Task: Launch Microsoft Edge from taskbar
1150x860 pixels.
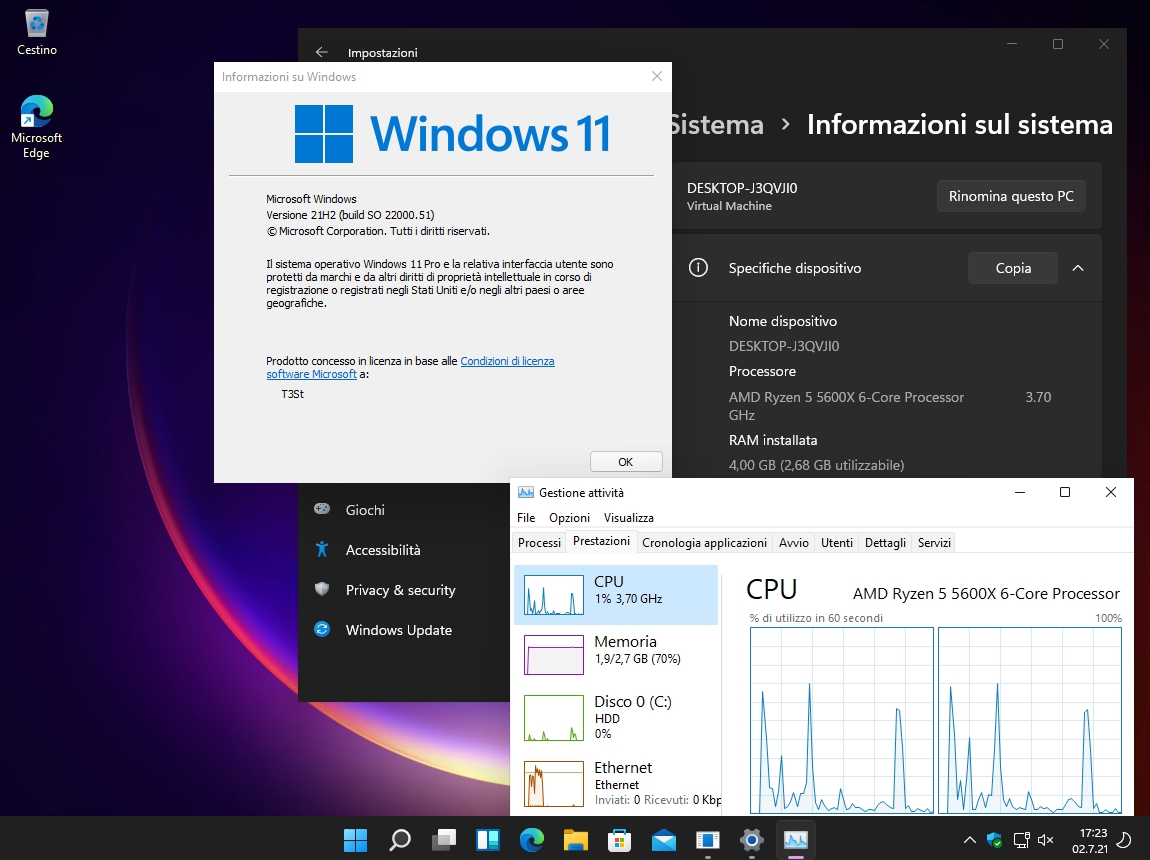Action: tap(532, 839)
